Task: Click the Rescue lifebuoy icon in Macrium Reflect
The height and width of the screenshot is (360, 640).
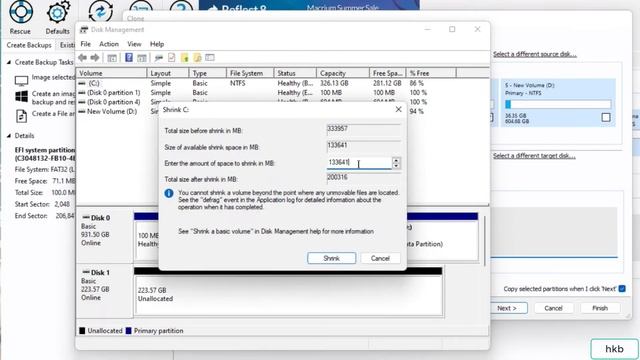Action: pos(20,12)
